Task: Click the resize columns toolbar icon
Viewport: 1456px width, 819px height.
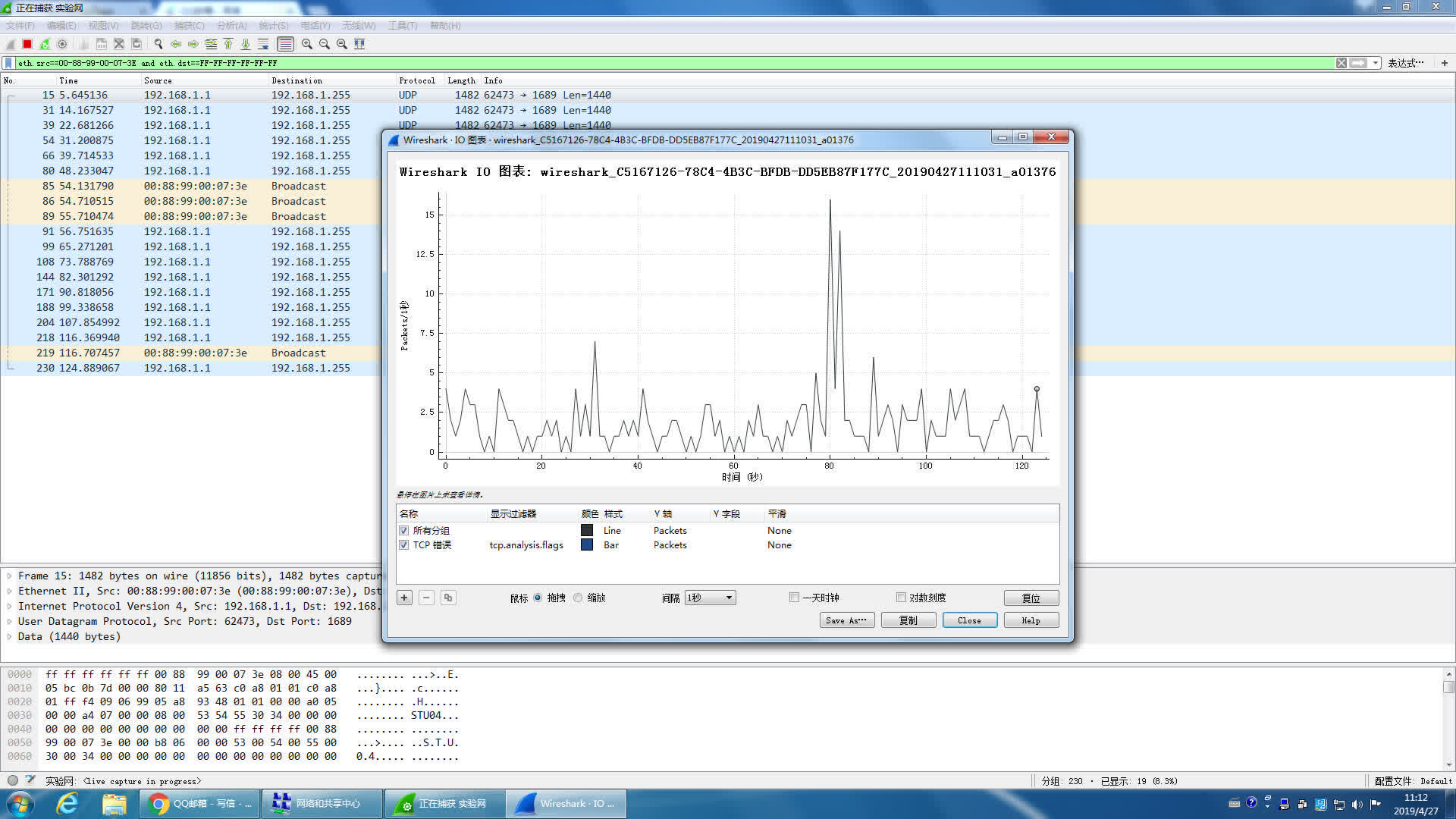Action: tap(359, 44)
